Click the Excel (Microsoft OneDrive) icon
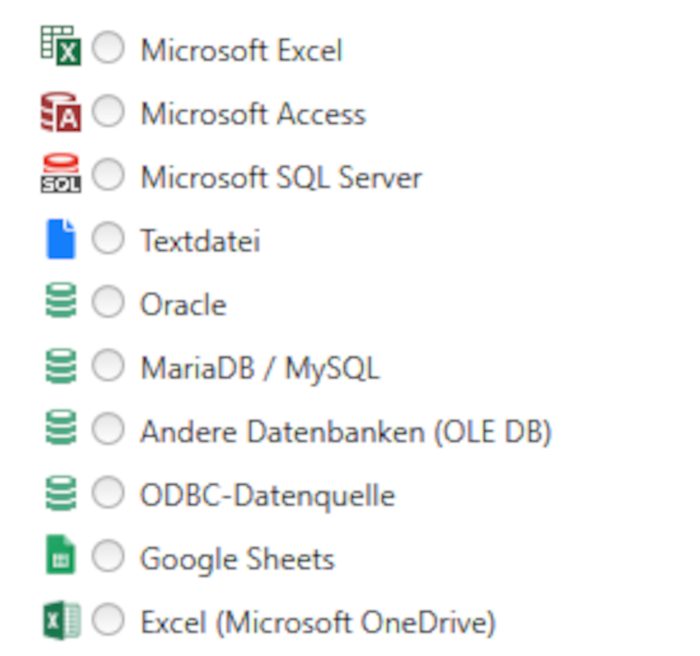This screenshot has width=700, height=656. click(62, 621)
